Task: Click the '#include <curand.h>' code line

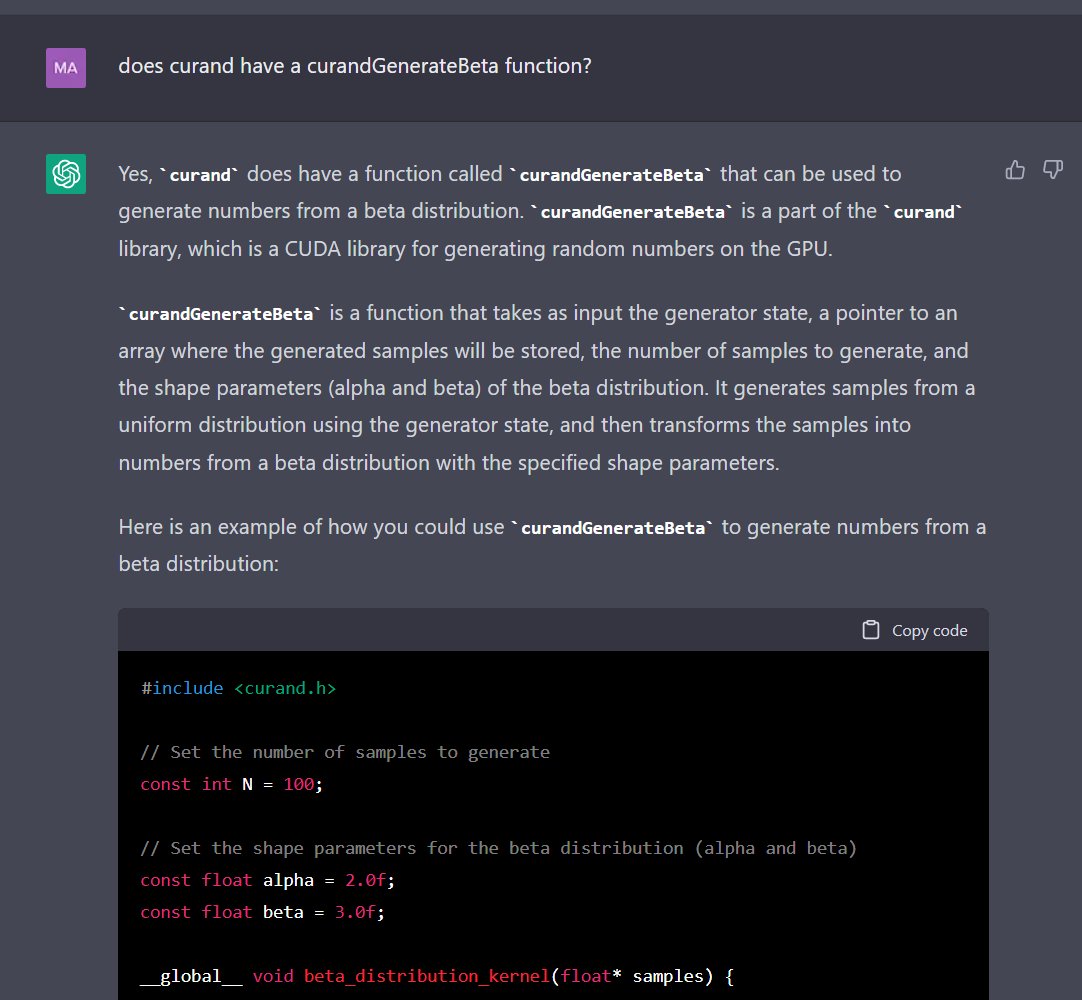Action: coord(238,688)
